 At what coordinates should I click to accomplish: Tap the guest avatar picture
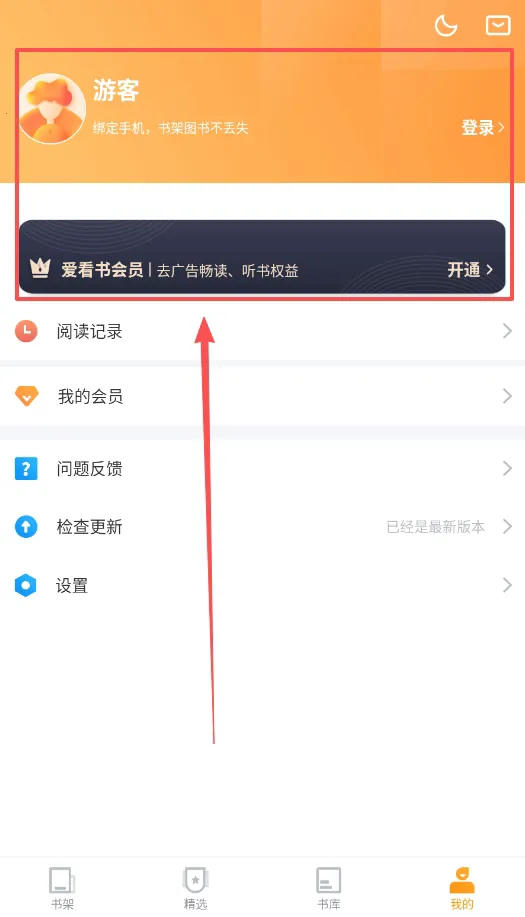point(52,109)
